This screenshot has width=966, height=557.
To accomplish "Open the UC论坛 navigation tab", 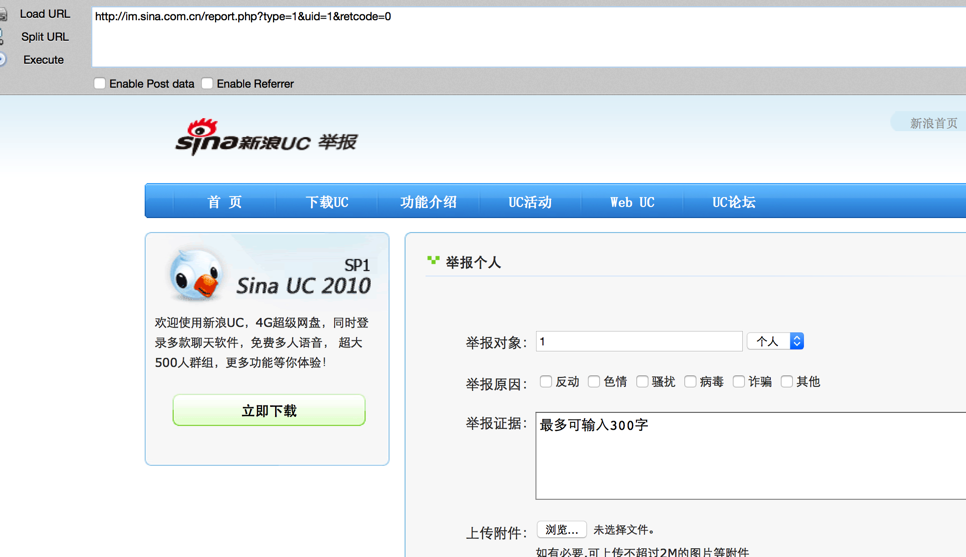I will pyautogui.click(x=734, y=202).
